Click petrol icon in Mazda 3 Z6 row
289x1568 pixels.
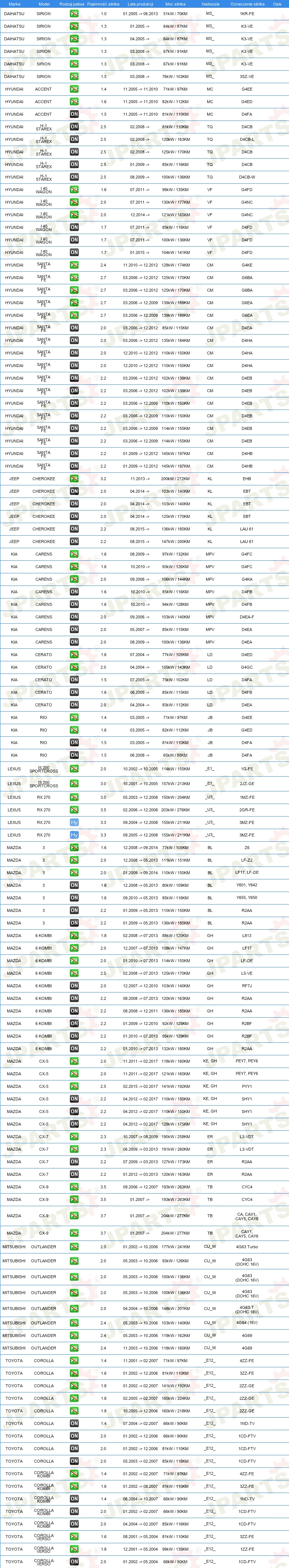(74, 847)
